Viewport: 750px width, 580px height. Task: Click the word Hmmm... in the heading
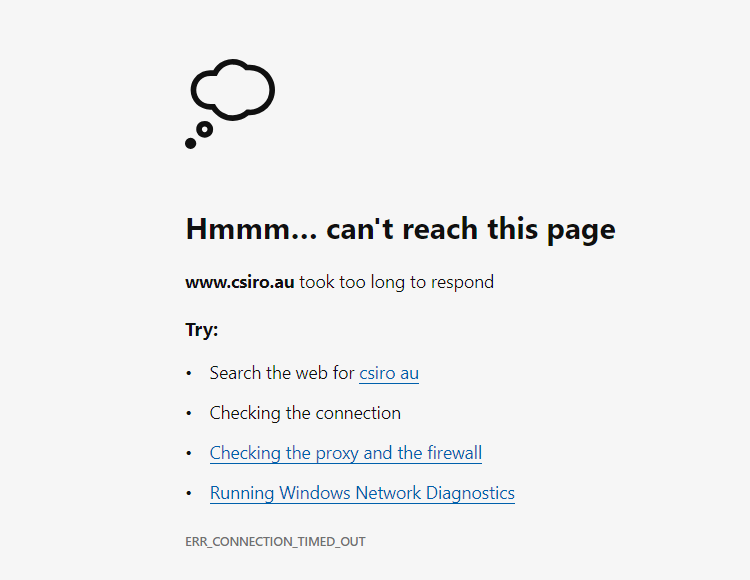pos(251,229)
